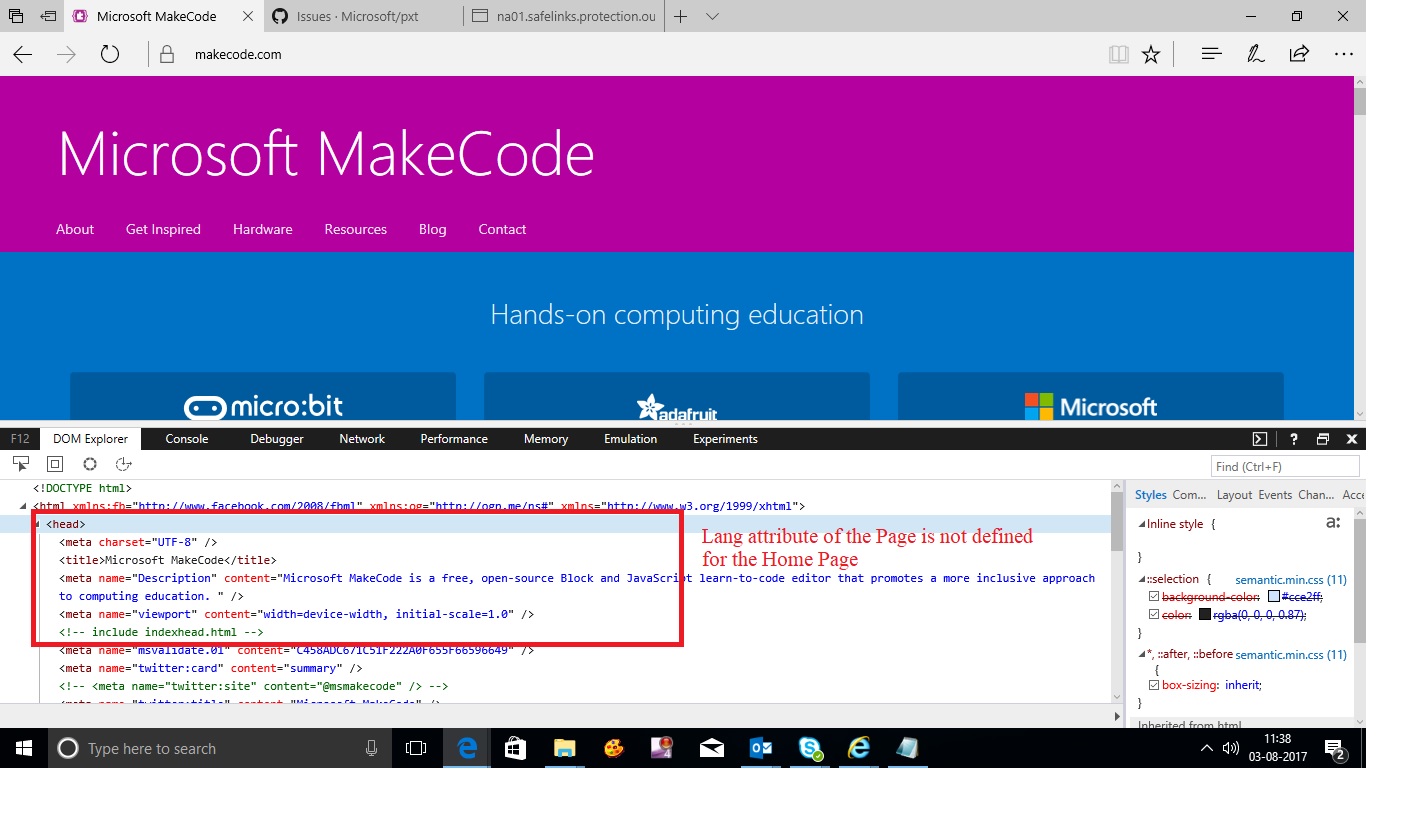Click the undock DevTools window icon

pos(1323,438)
